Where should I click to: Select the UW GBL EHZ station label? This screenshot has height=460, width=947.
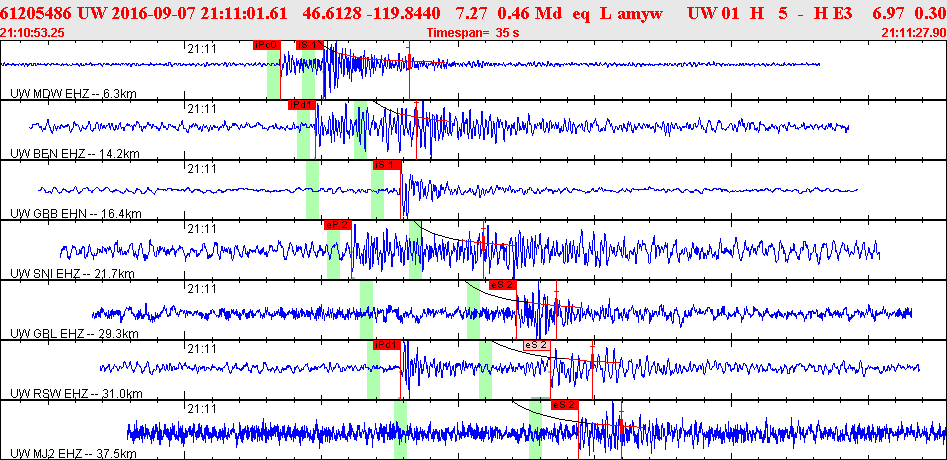[x=74, y=334]
